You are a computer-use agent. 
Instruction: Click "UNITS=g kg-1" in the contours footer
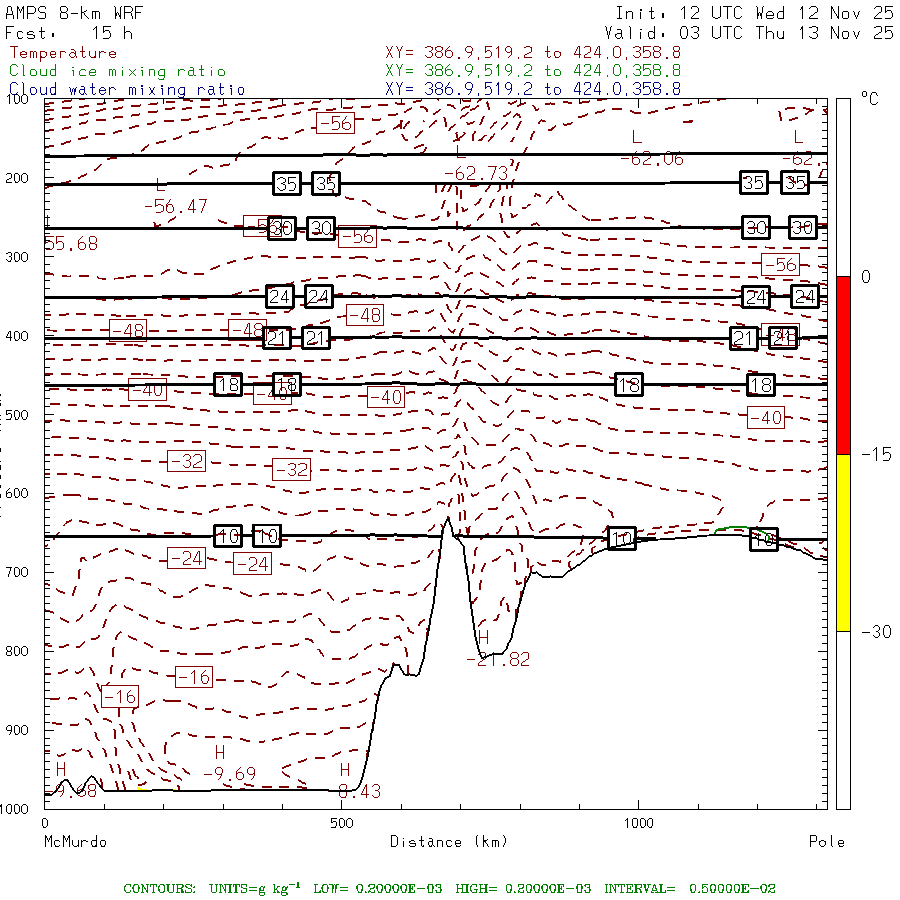pos(254,888)
